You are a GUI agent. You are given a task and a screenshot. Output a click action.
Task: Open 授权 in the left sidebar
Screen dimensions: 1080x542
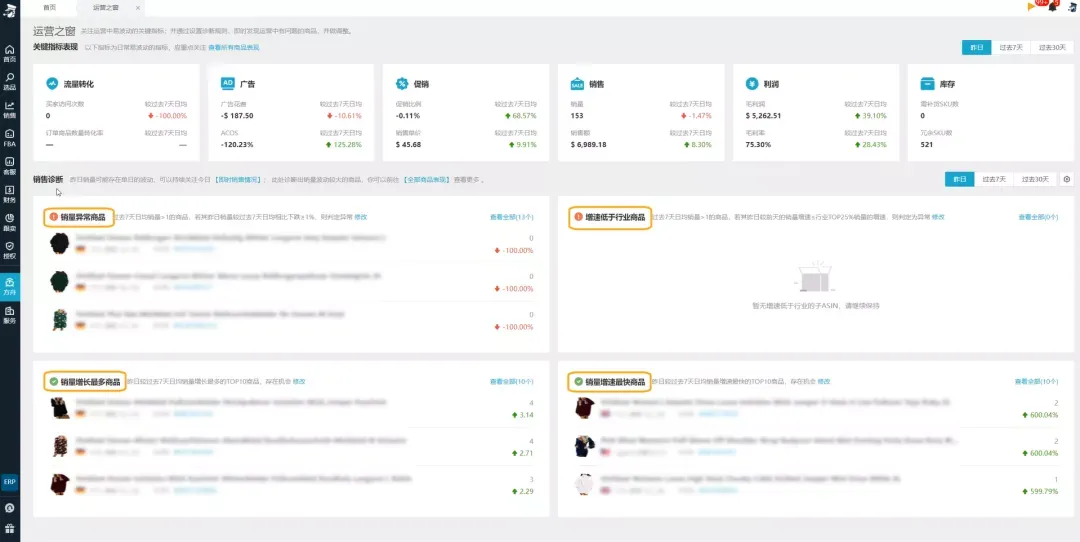click(x=10, y=249)
